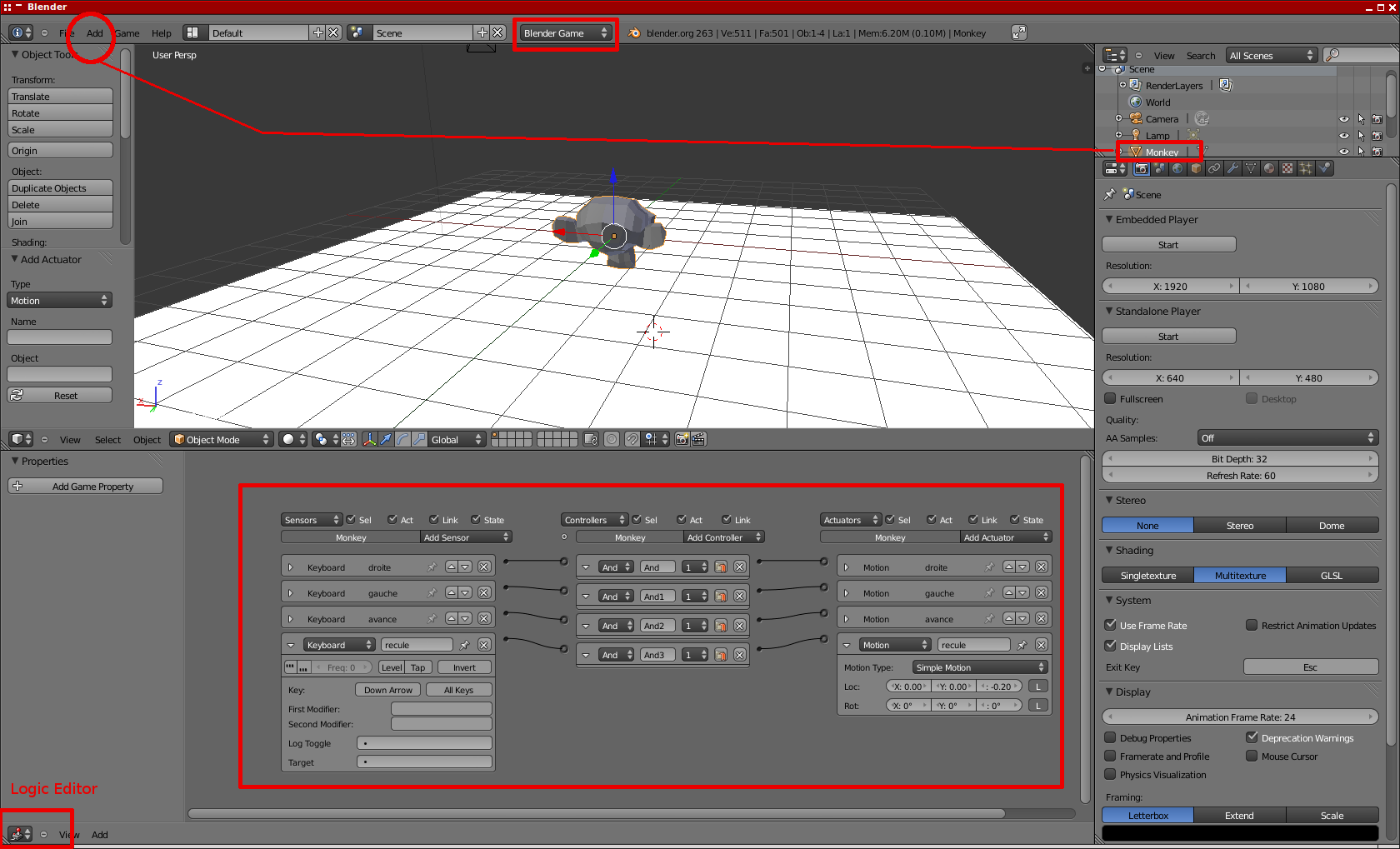Click the Duplicate Objects button
1400x849 pixels.
(60, 188)
